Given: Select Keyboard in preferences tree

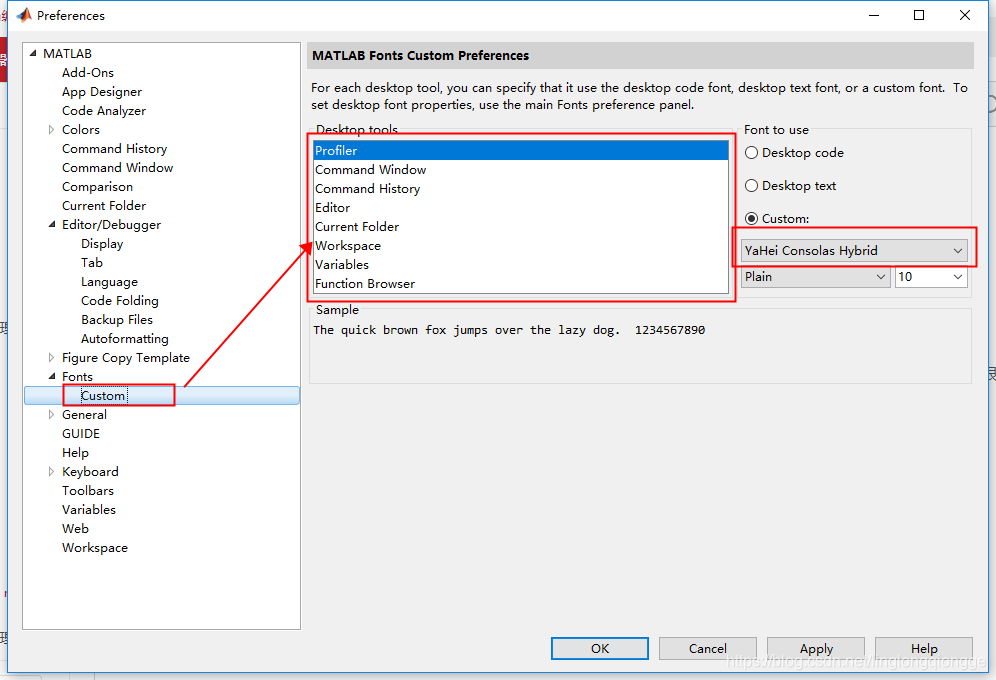Looking at the screenshot, I should point(90,472).
